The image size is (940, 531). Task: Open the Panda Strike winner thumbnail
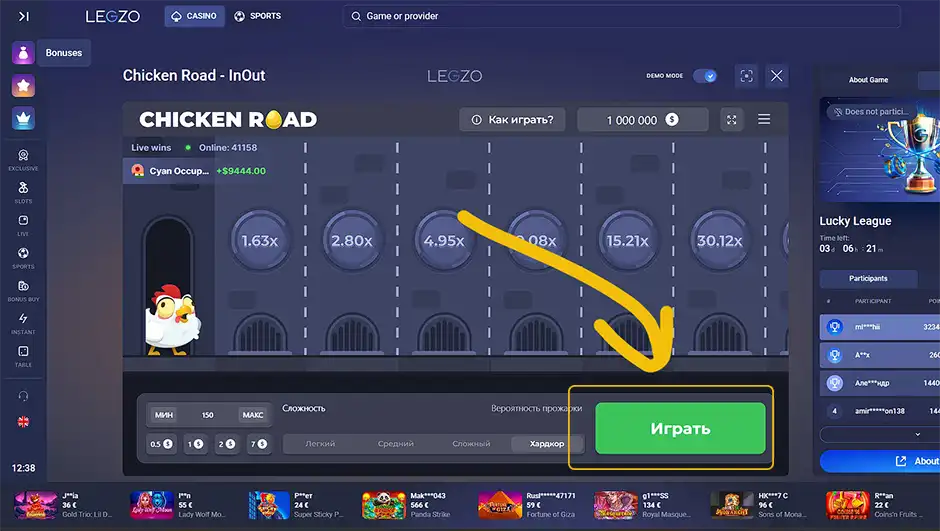coord(384,505)
